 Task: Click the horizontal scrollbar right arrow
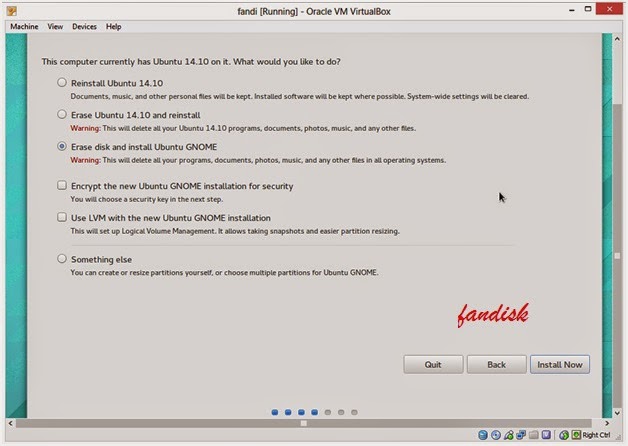pyautogui.click(x=607, y=423)
